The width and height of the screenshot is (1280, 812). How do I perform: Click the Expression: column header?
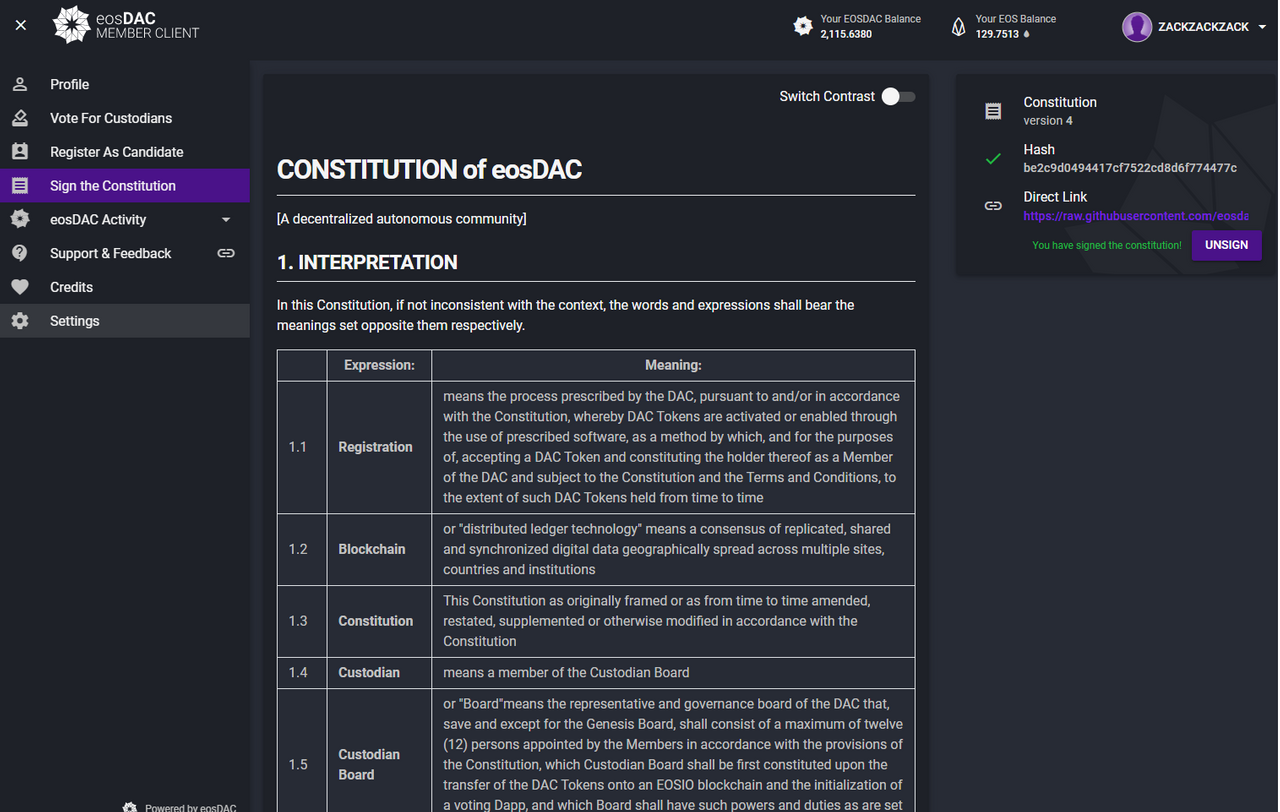point(379,365)
